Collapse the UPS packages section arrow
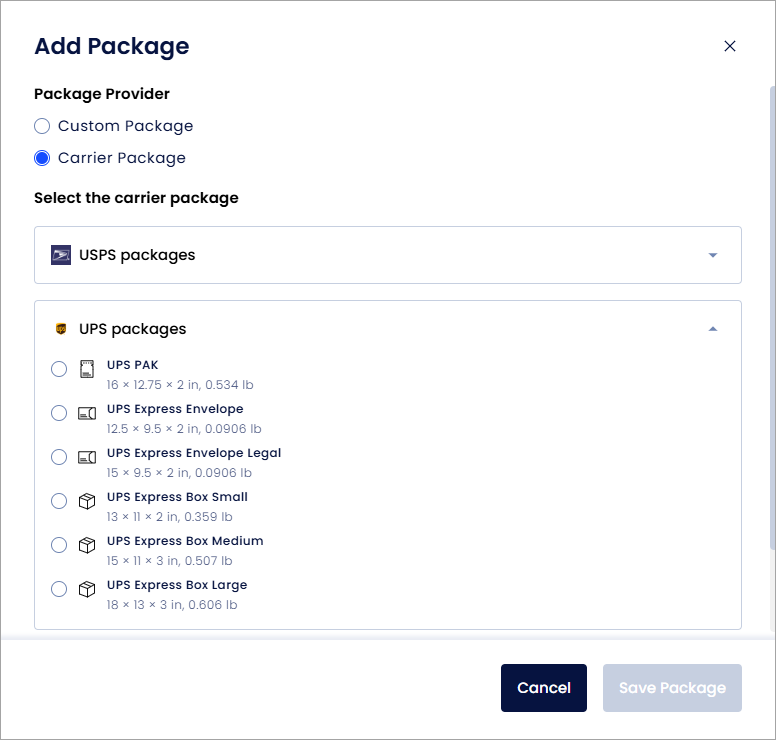 click(x=713, y=329)
